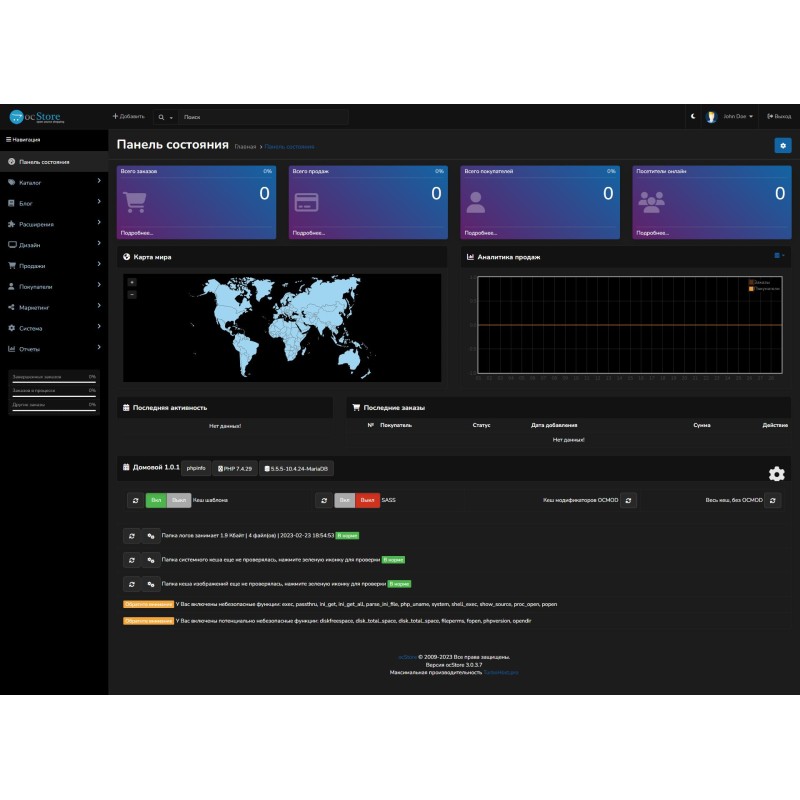The image size is (800, 800).
Task: Toggle dark mode moon icon
Action: pos(693,117)
